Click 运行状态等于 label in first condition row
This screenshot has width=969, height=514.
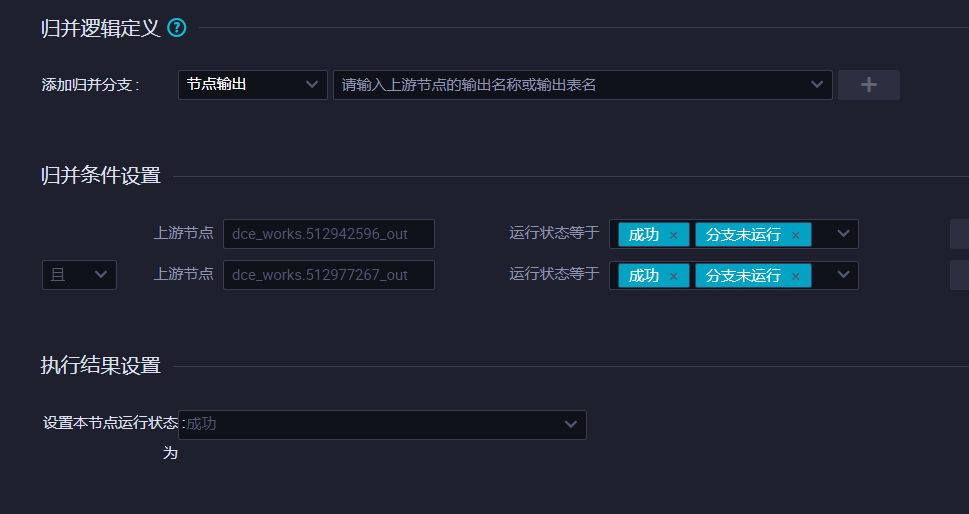pos(554,233)
